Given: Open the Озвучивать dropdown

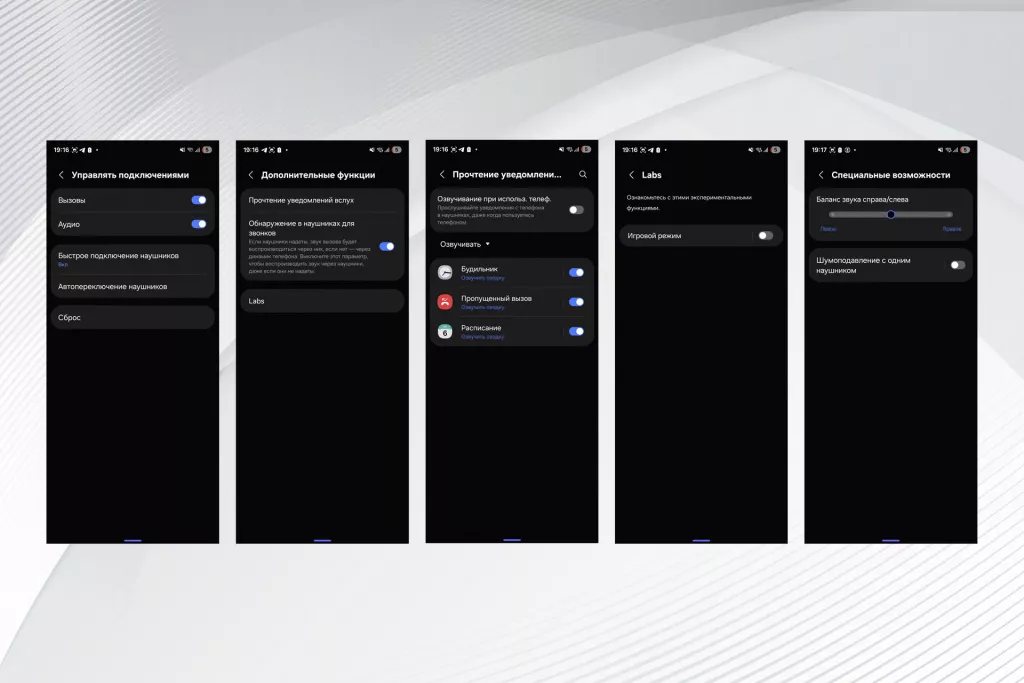Looking at the screenshot, I should pos(464,244).
